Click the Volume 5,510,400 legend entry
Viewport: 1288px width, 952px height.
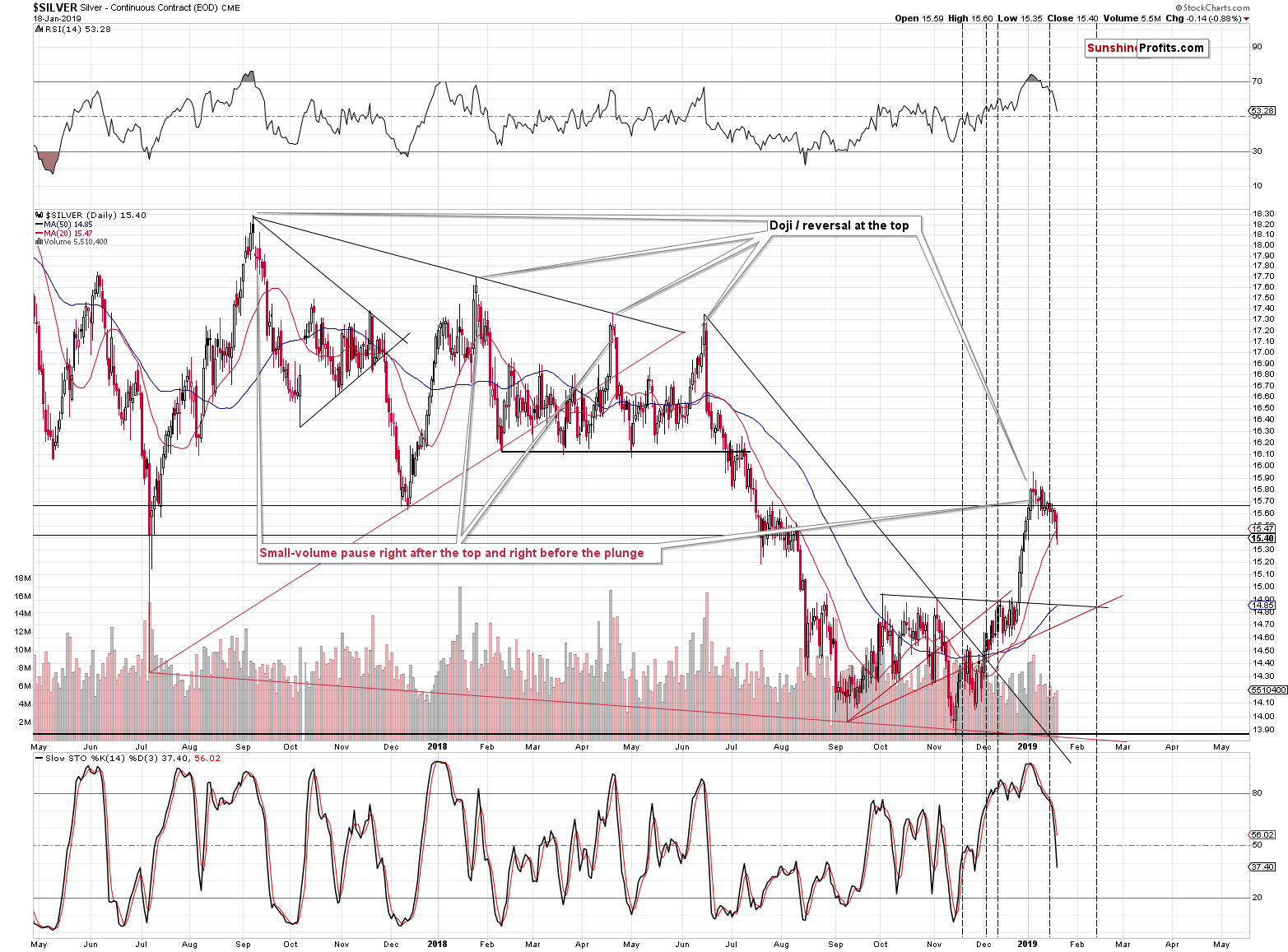72,242
